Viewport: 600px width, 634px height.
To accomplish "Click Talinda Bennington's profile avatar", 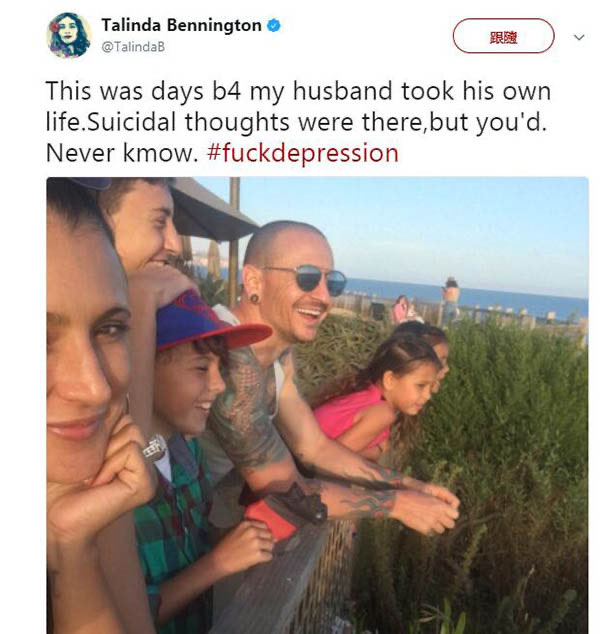I will click(x=69, y=35).
